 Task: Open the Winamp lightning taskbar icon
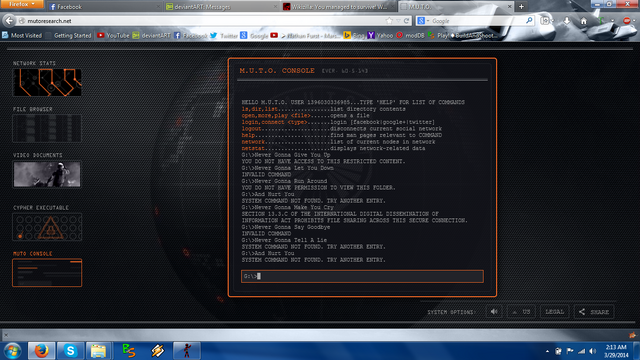click(158, 351)
